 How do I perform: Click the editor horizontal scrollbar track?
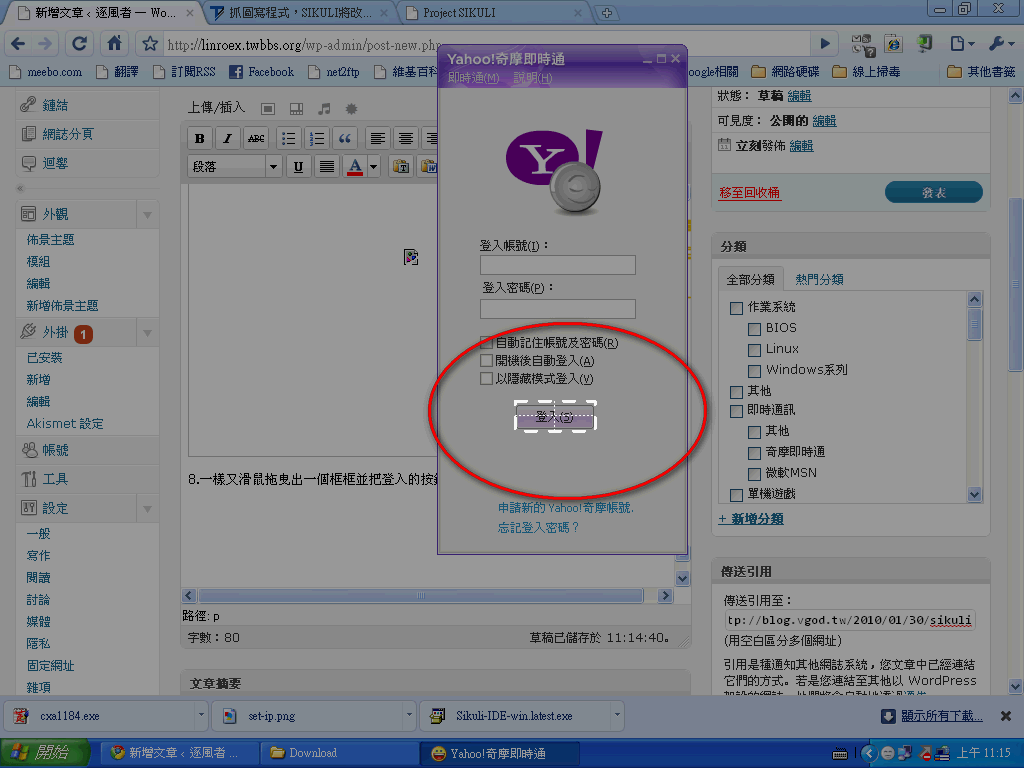pos(421,596)
